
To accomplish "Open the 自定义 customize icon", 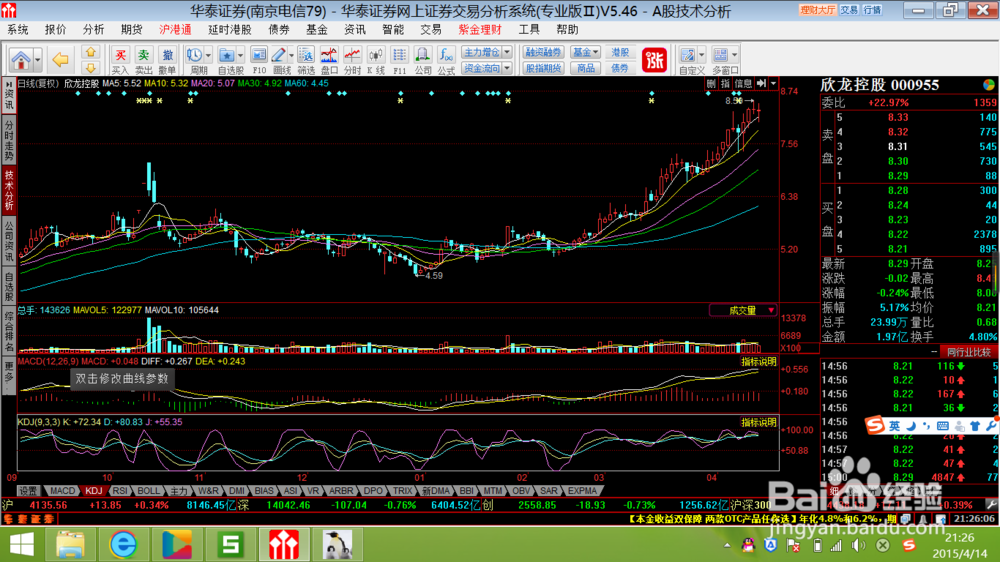I will 688,55.
